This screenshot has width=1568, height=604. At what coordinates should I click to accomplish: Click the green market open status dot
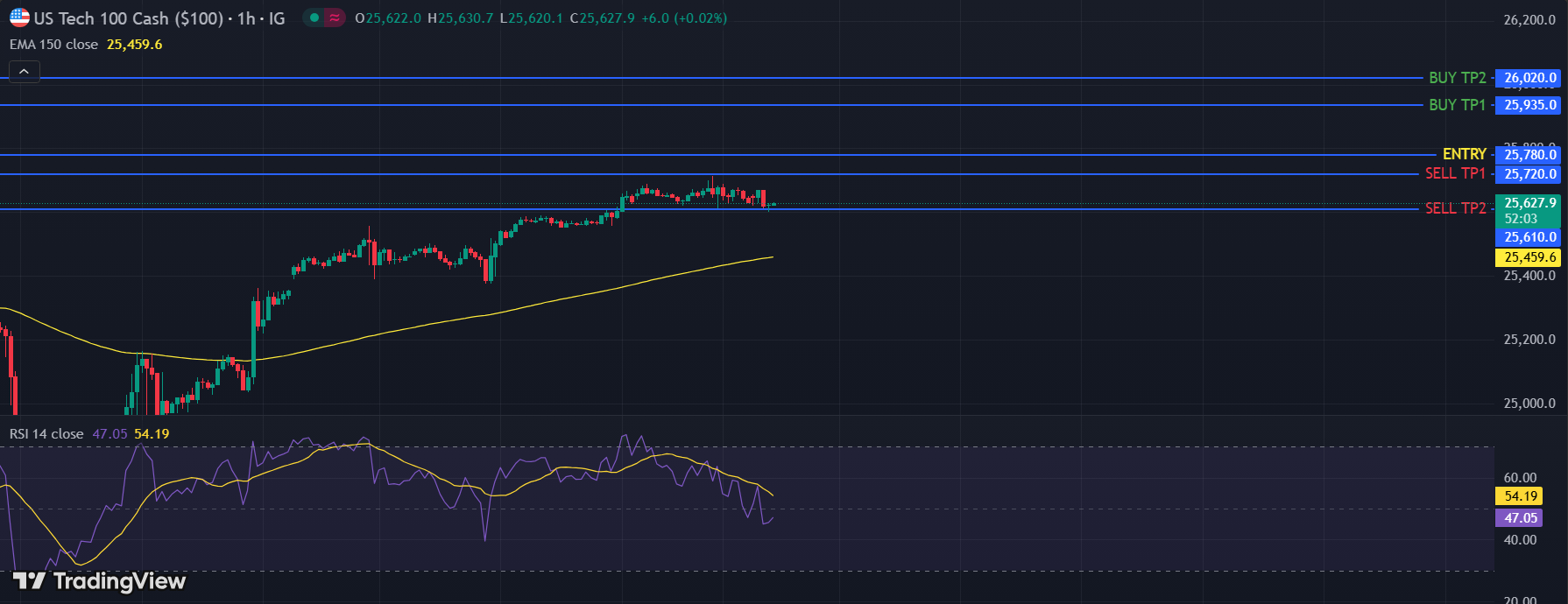coord(314,18)
